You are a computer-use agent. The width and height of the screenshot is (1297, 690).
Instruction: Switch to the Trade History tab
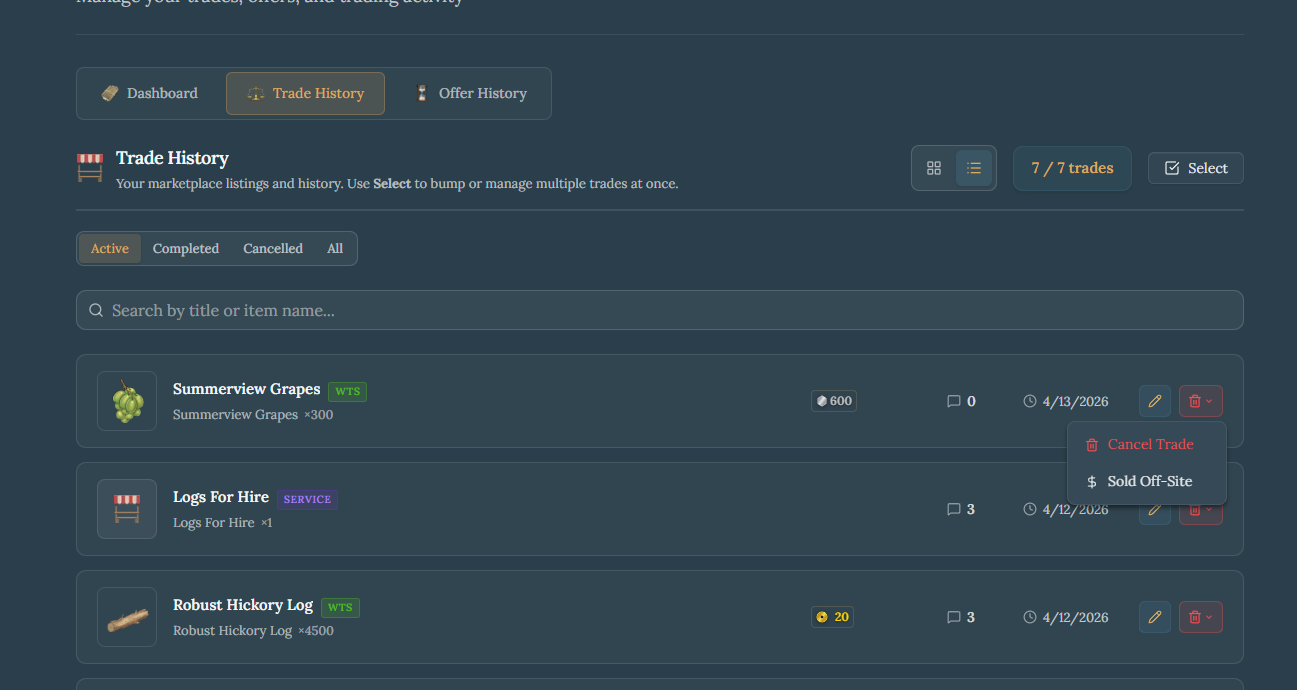pos(305,93)
